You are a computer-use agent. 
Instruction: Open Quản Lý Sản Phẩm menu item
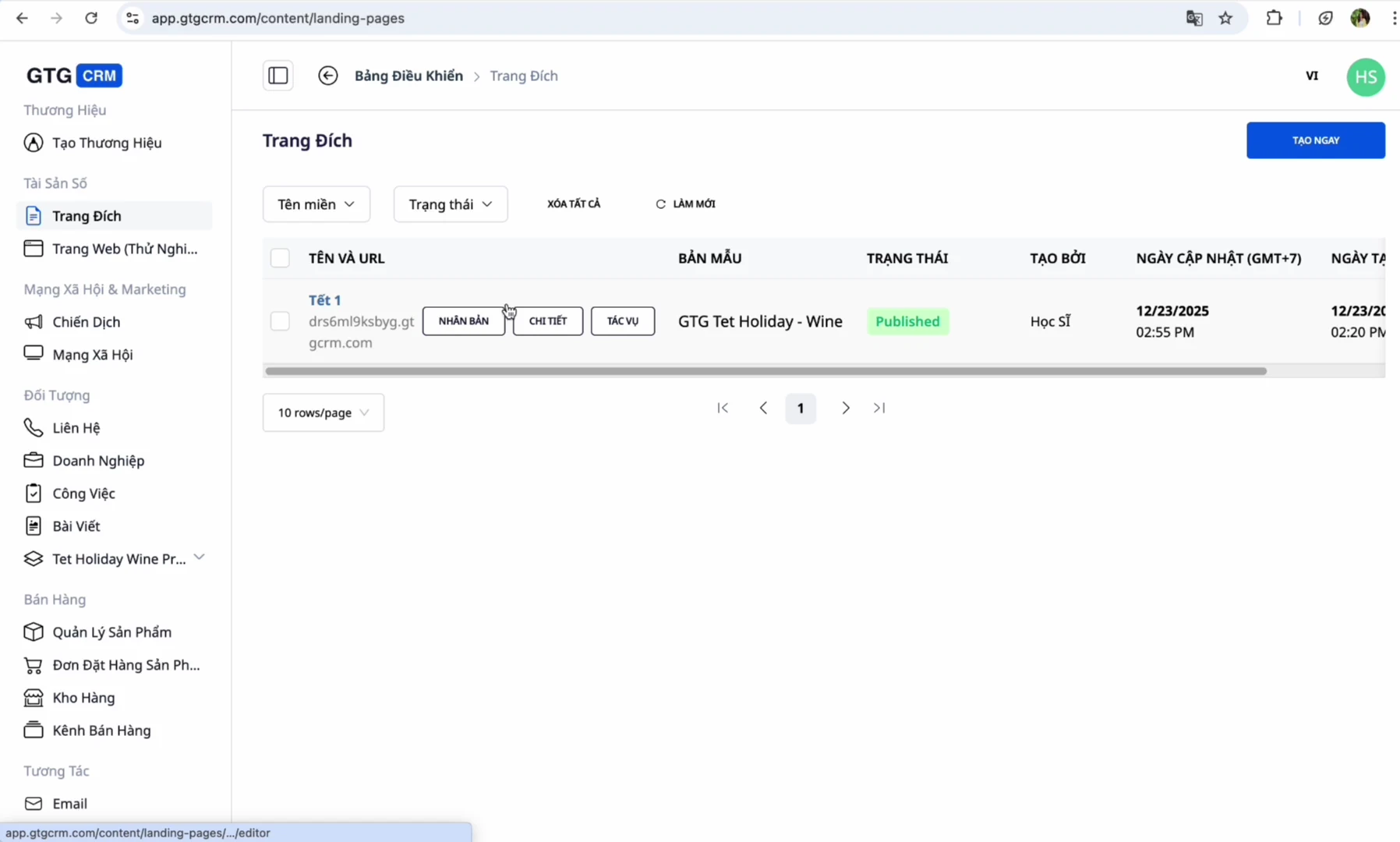(x=111, y=632)
